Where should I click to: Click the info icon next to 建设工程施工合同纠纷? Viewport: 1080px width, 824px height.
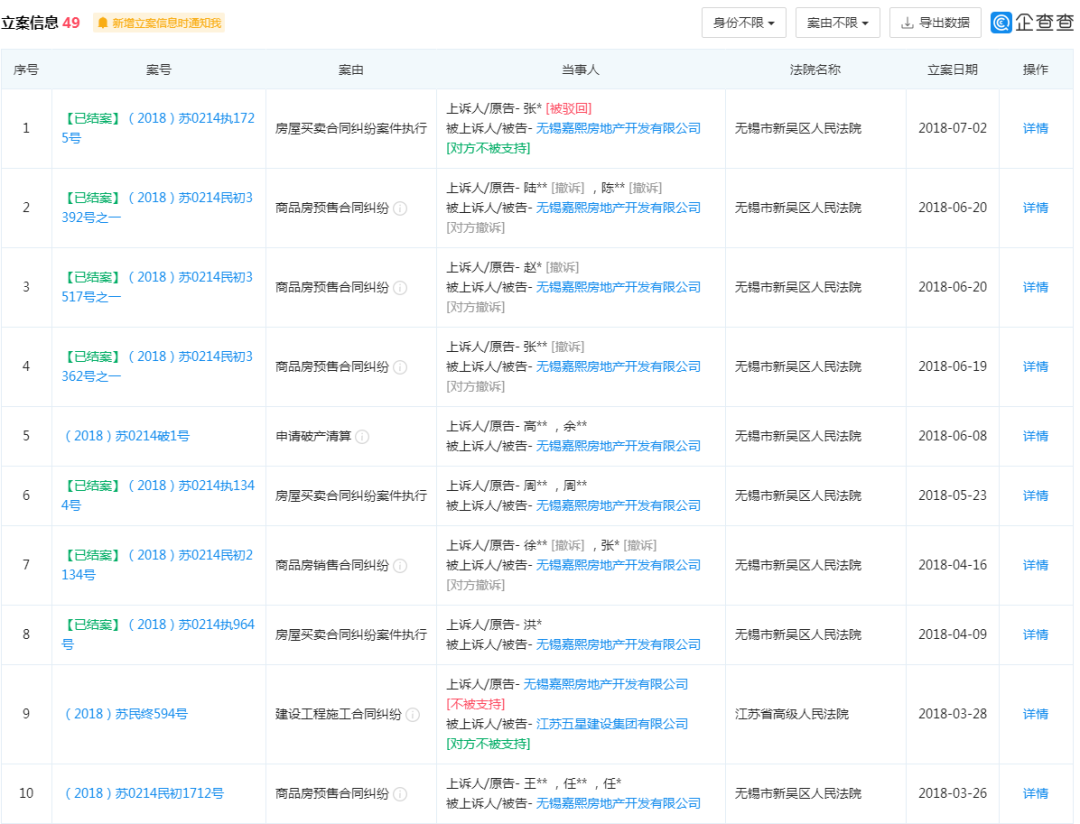(x=413, y=714)
